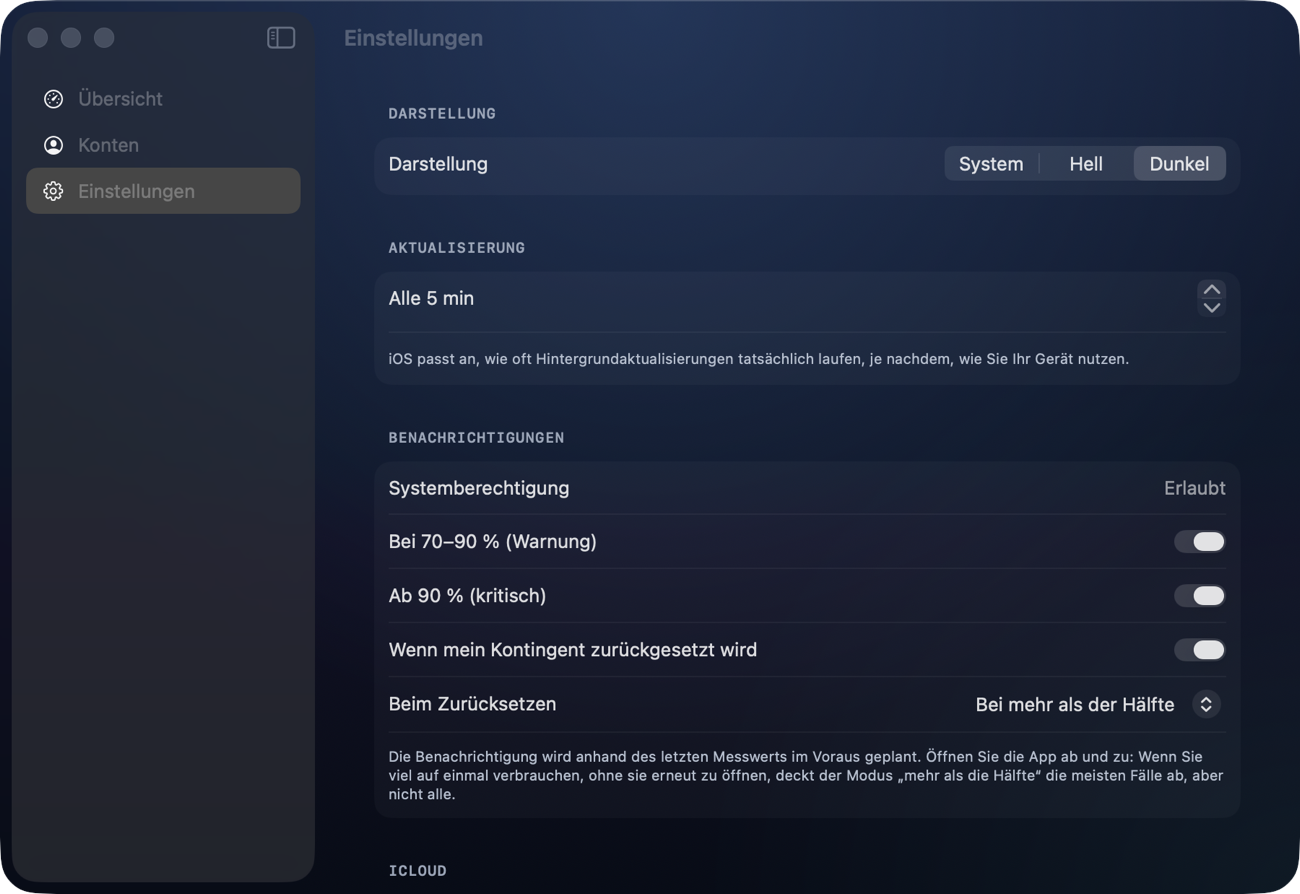Click the ICLOUD section header
The image size is (1300, 894).
[x=417, y=871]
